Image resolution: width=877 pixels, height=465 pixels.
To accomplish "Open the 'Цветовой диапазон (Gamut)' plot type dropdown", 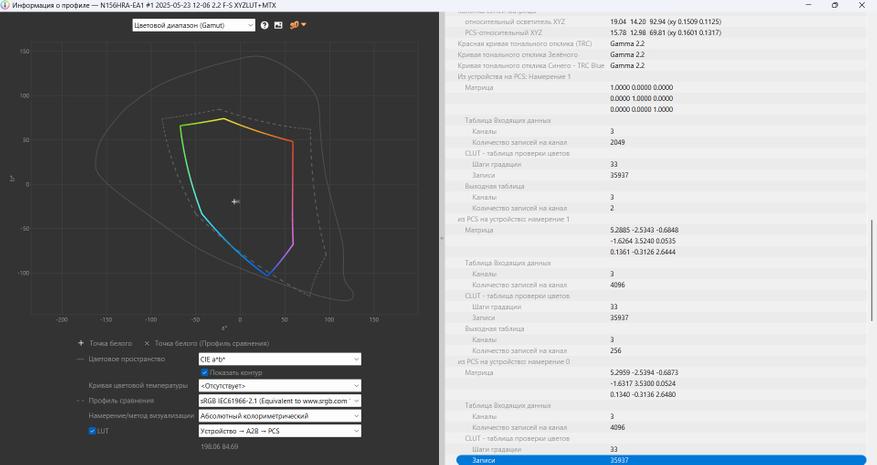I will tap(194, 25).
